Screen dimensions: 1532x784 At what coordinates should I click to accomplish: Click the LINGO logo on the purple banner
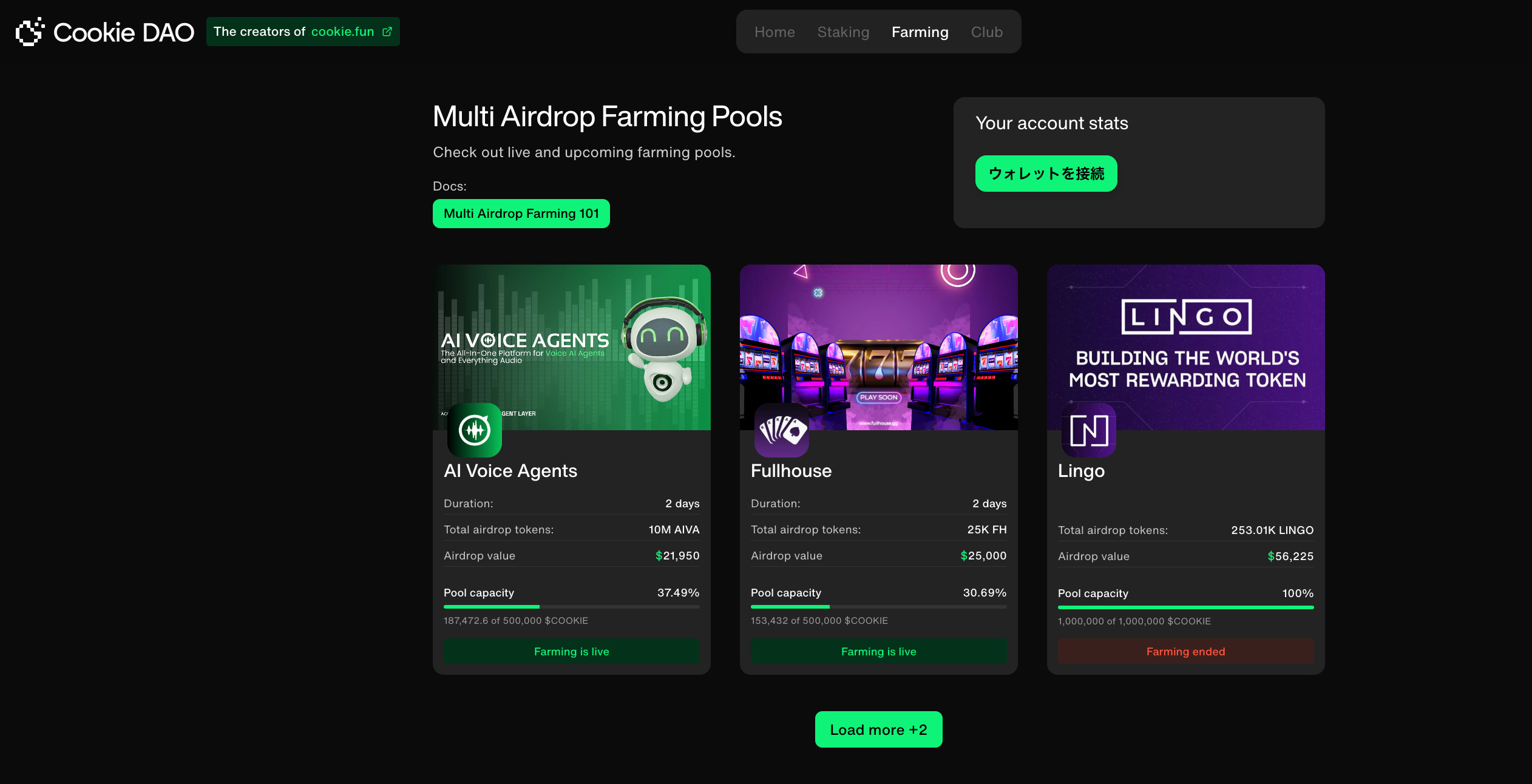(1185, 316)
